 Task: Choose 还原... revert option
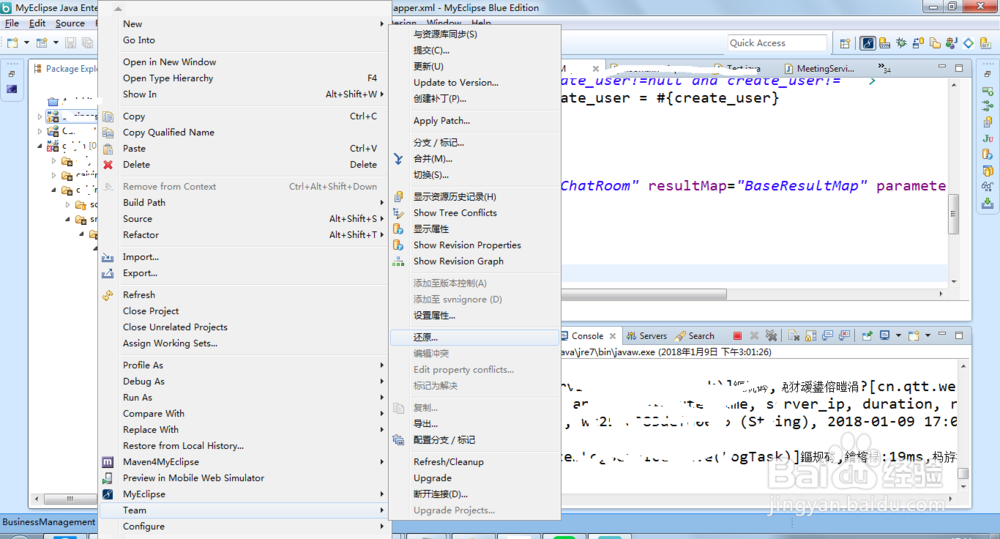[x=475, y=337]
